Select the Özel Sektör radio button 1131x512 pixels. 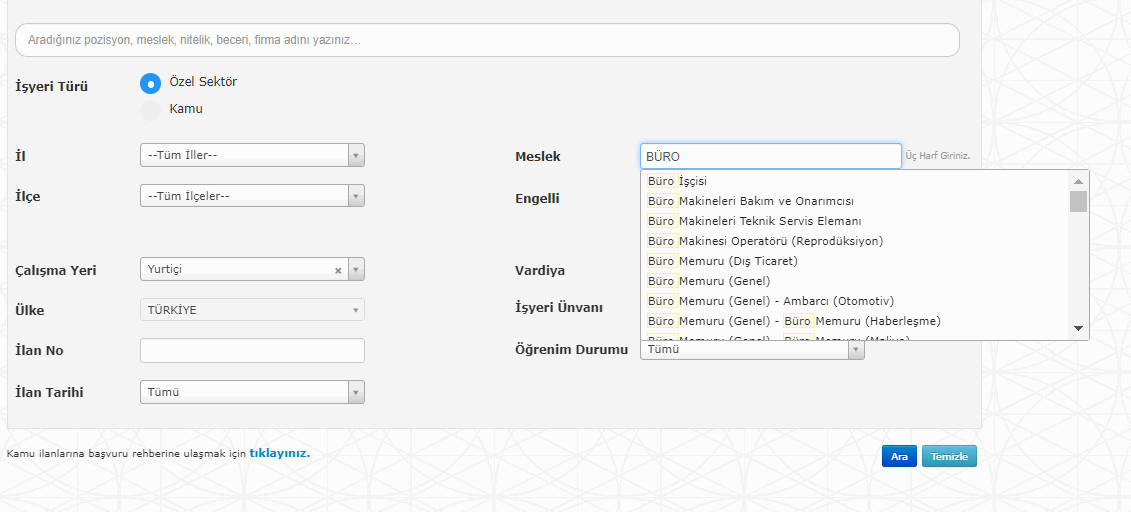pyautogui.click(x=150, y=83)
